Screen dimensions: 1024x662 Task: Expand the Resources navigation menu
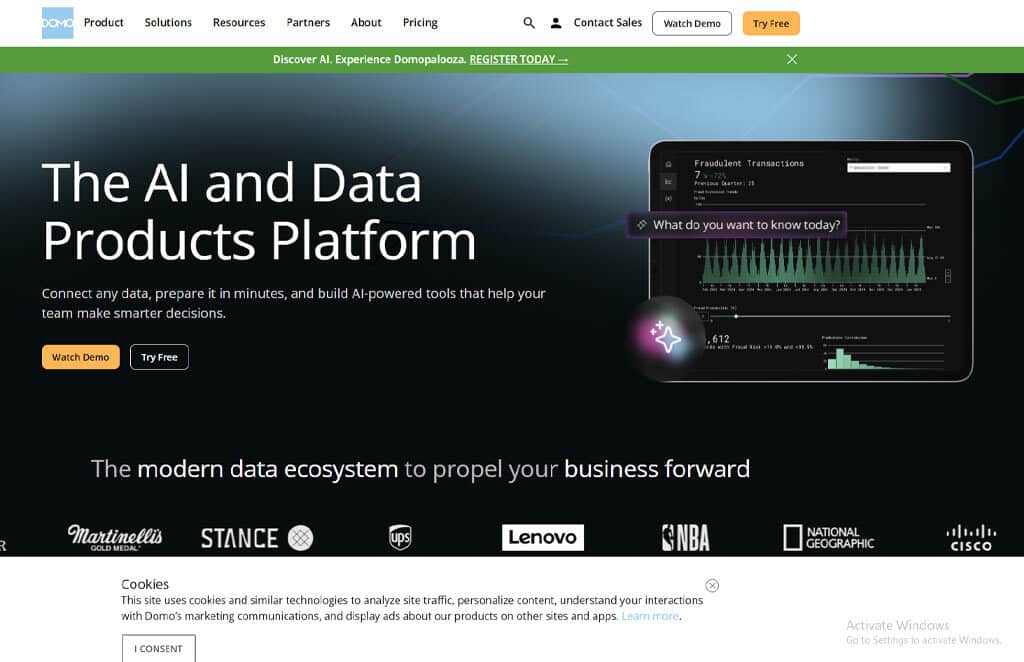[x=239, y=23]
